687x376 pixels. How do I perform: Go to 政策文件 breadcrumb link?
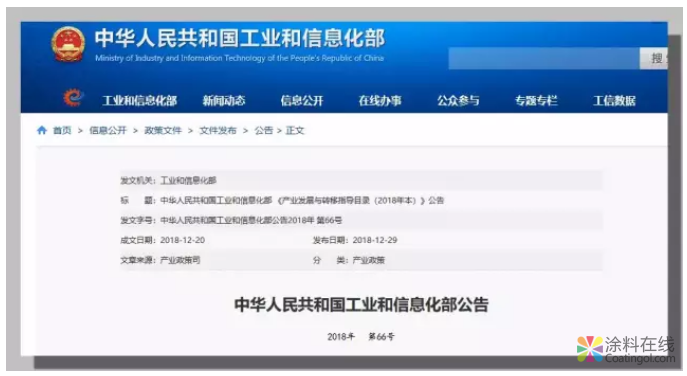point(163,130)
